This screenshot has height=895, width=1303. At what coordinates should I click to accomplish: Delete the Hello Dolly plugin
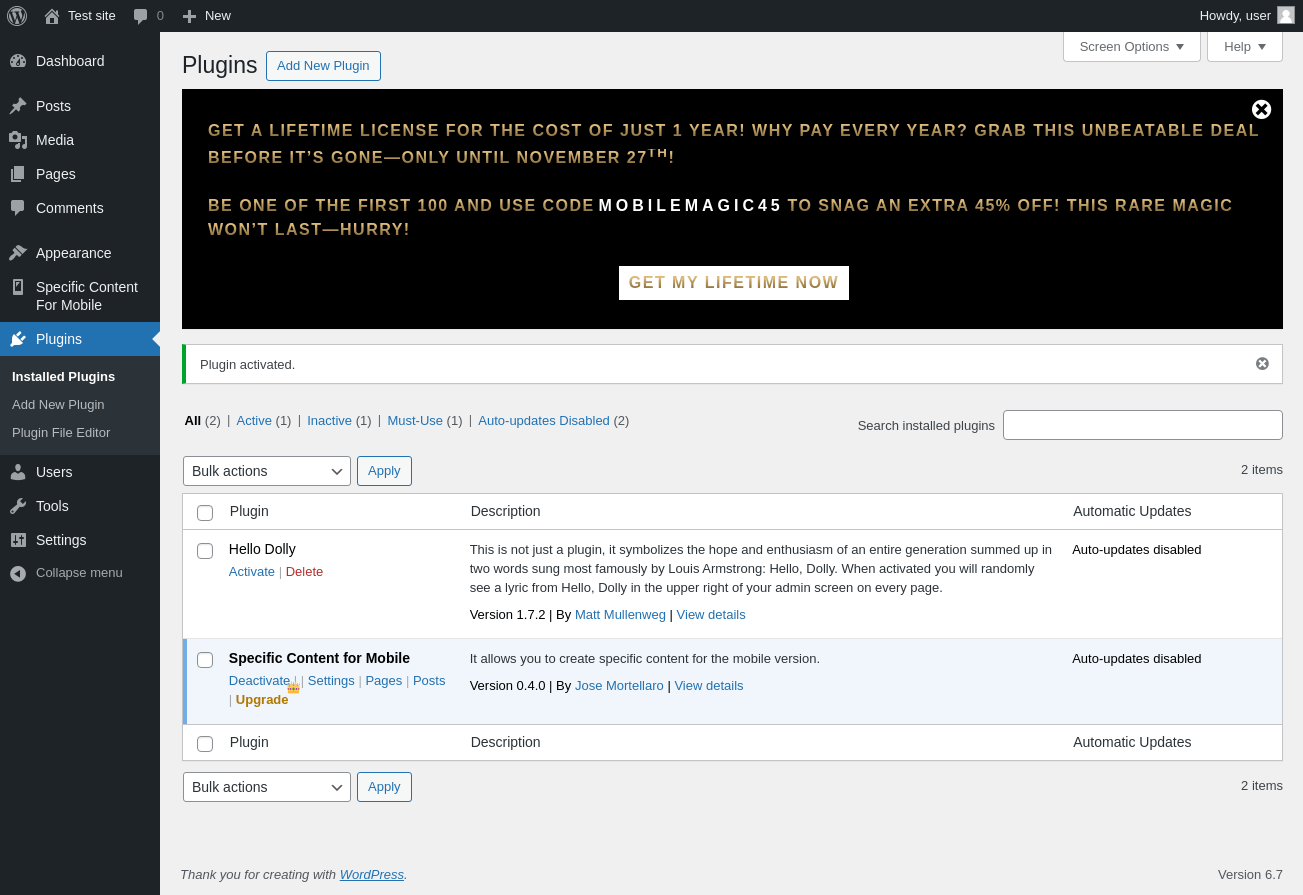[304, 572]
